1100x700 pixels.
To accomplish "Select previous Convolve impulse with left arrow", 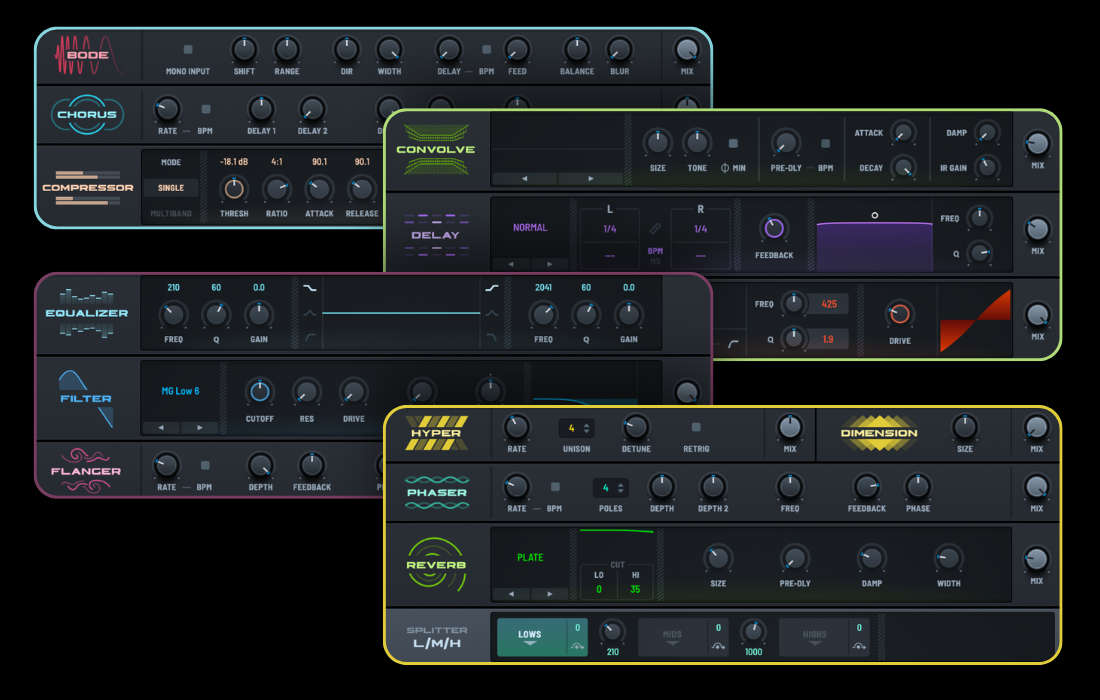I will coord(524,178).
